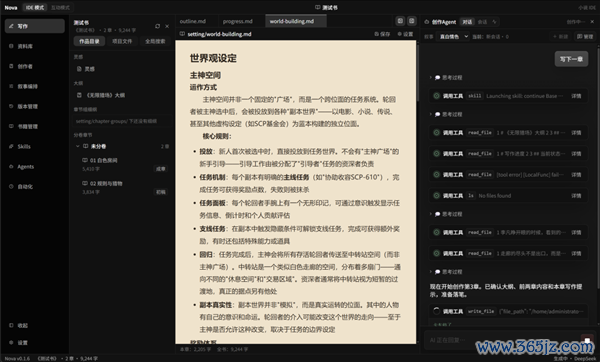Select the 全局搜索 tab

[x=155, y=41]
